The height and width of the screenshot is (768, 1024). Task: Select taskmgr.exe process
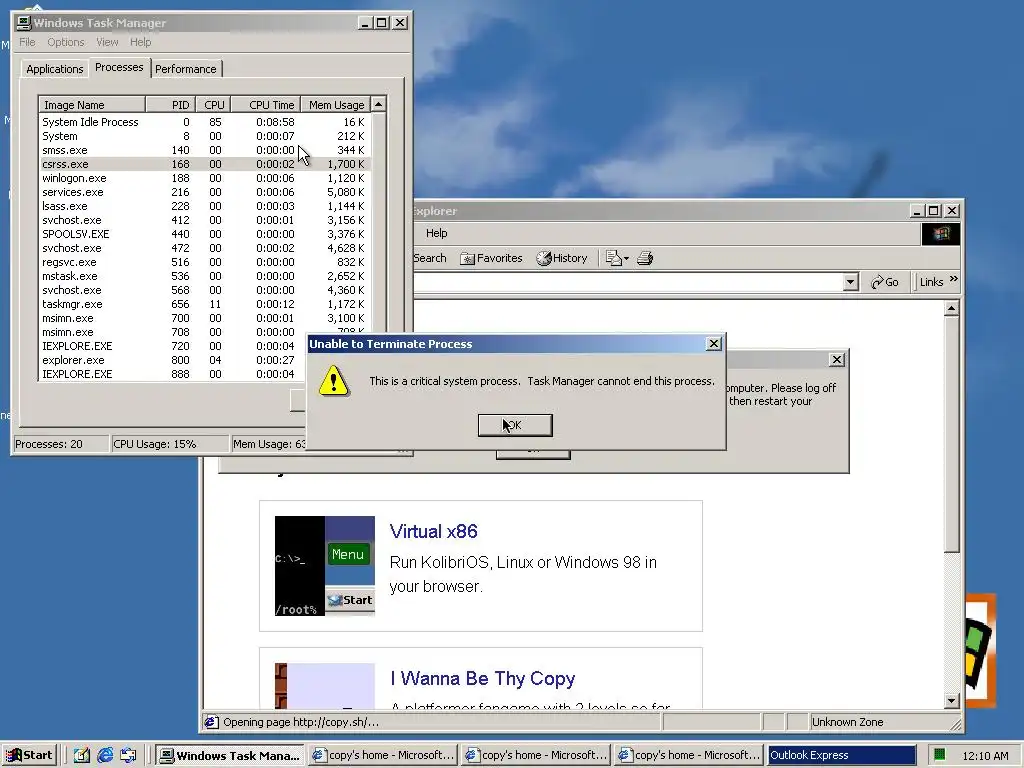pos(204,304)
